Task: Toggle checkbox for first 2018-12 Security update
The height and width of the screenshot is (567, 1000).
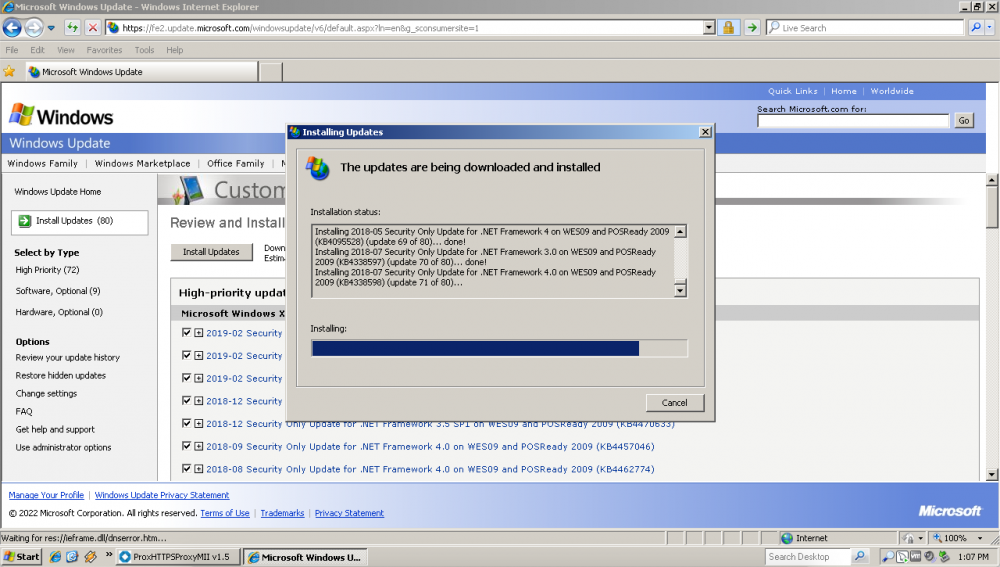Action: pyautogui.click(x=186, y=401)
